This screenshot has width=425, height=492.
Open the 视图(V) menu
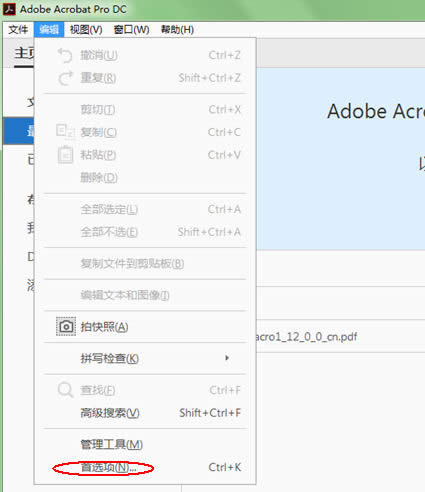tap(86, 30)
